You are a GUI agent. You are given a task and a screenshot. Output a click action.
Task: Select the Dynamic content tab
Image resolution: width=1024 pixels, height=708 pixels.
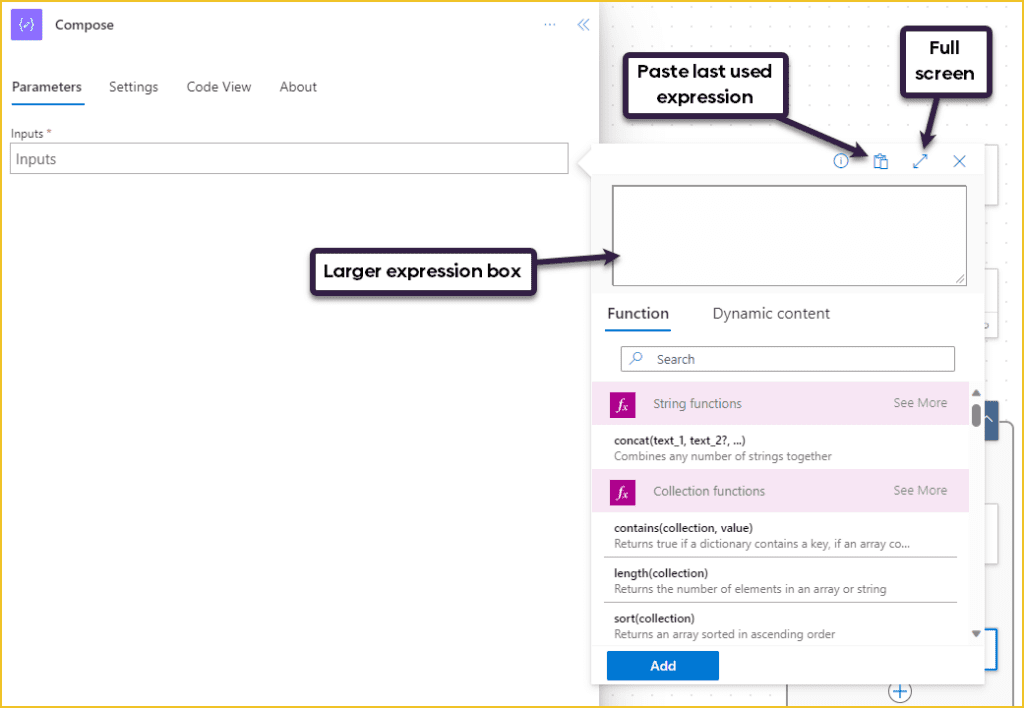click(771, 313)
